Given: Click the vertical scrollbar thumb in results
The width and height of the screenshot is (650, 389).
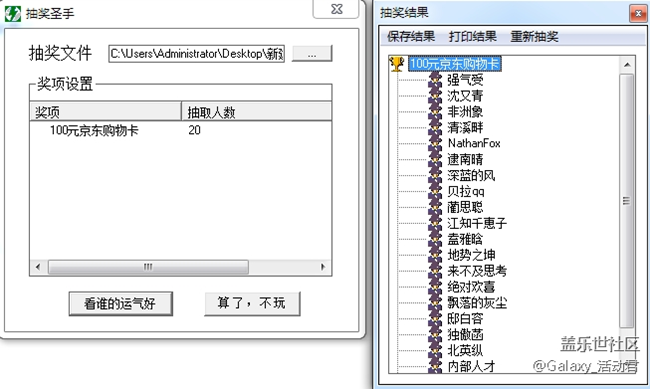Looking at the screenshot, I should [x=626, y=201].
